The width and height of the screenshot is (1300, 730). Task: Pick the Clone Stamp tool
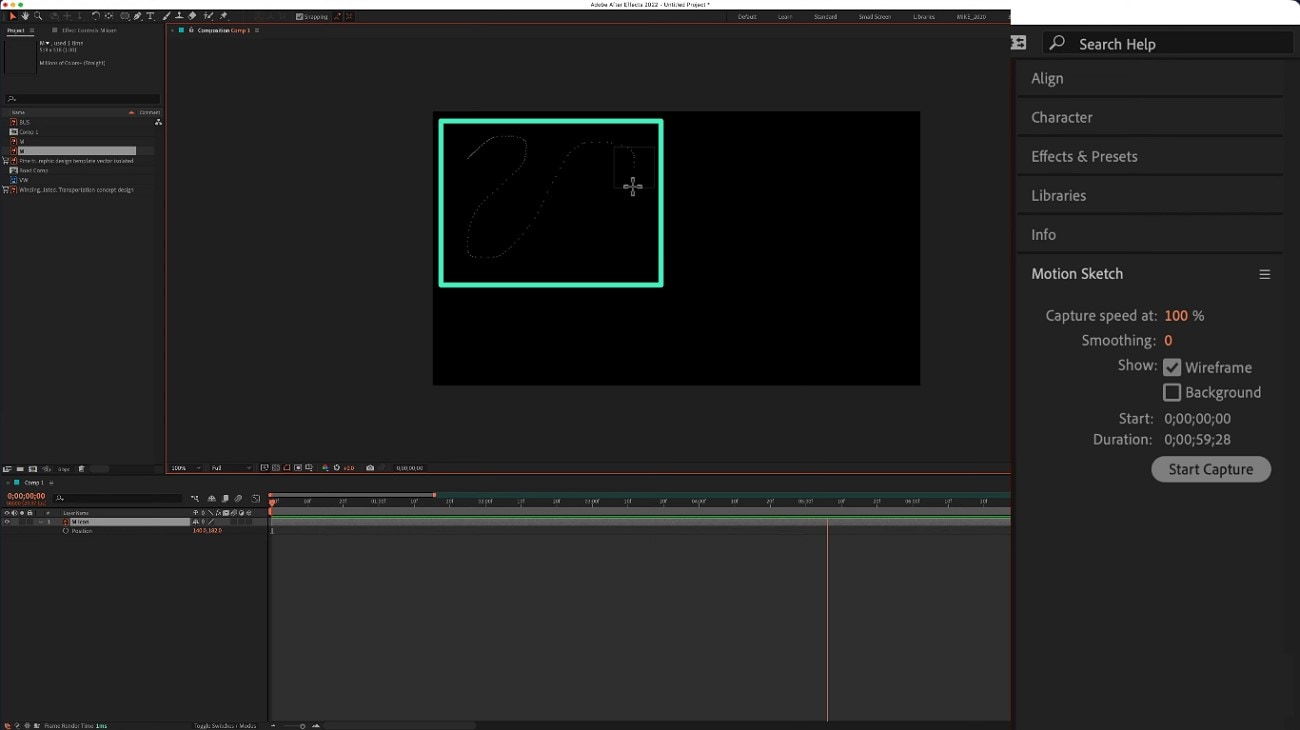pyautogui.click(x=180, y=16)
